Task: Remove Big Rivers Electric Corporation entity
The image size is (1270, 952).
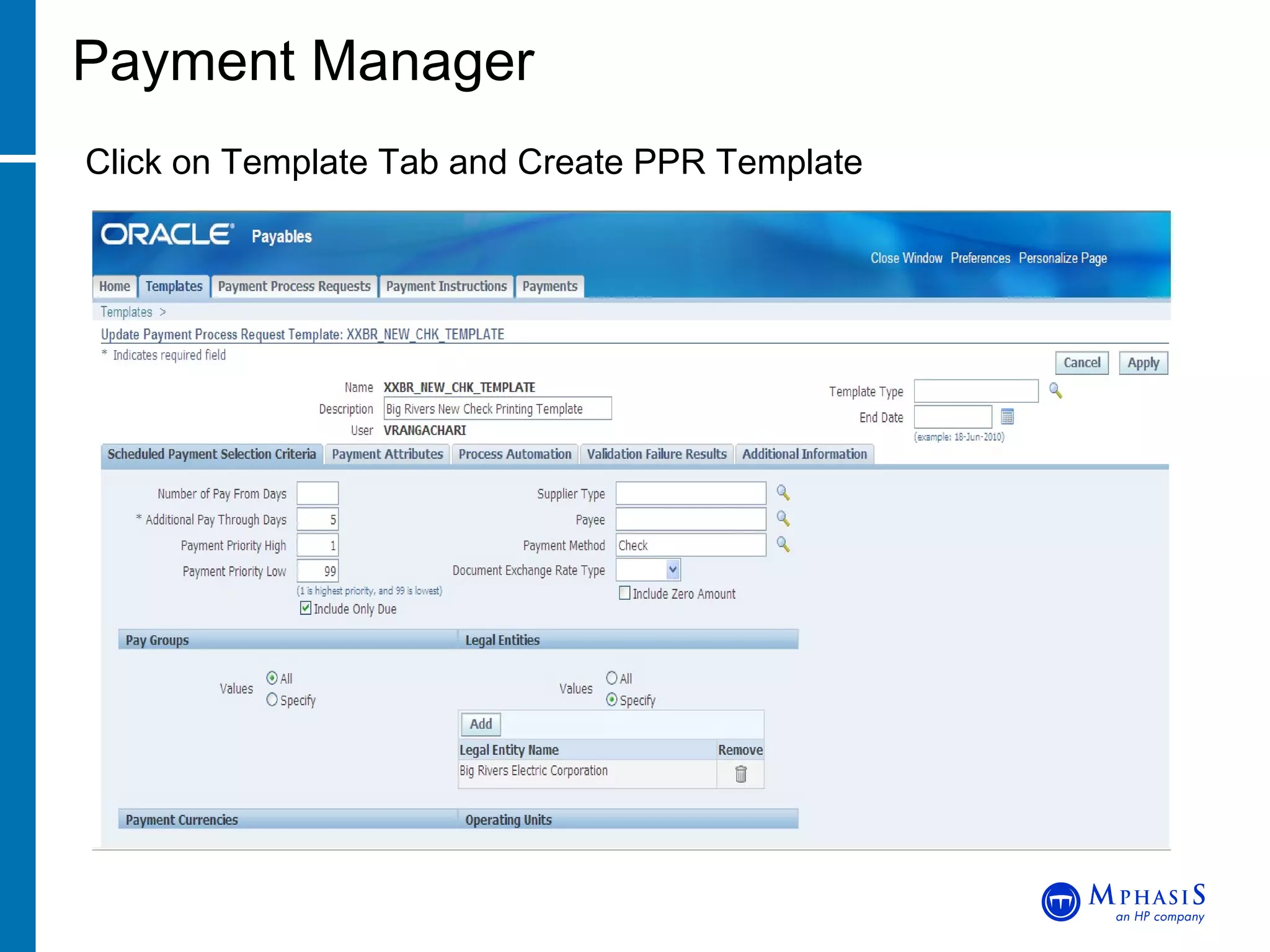Action: pos(740,774)
